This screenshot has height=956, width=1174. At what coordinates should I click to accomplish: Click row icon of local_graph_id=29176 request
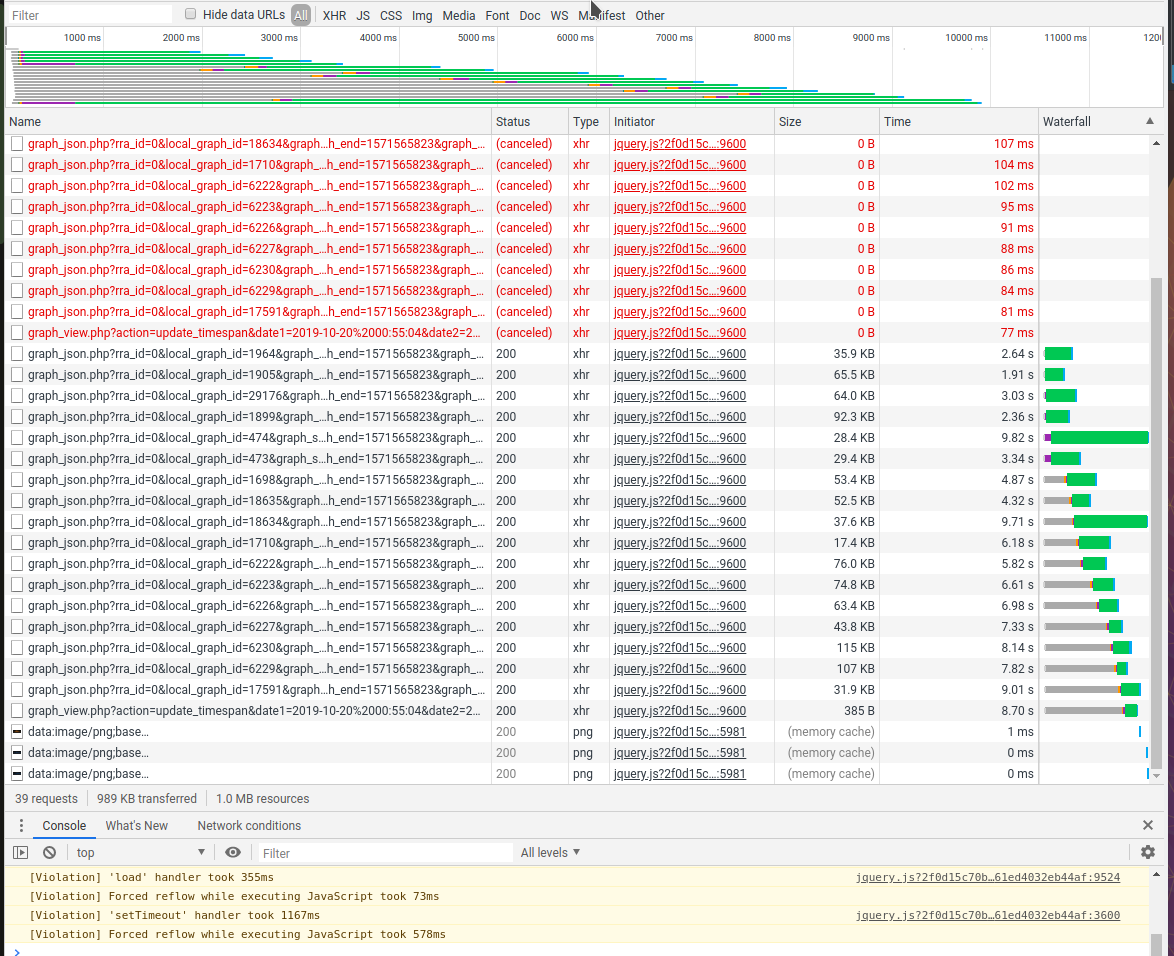pos(17,395)
